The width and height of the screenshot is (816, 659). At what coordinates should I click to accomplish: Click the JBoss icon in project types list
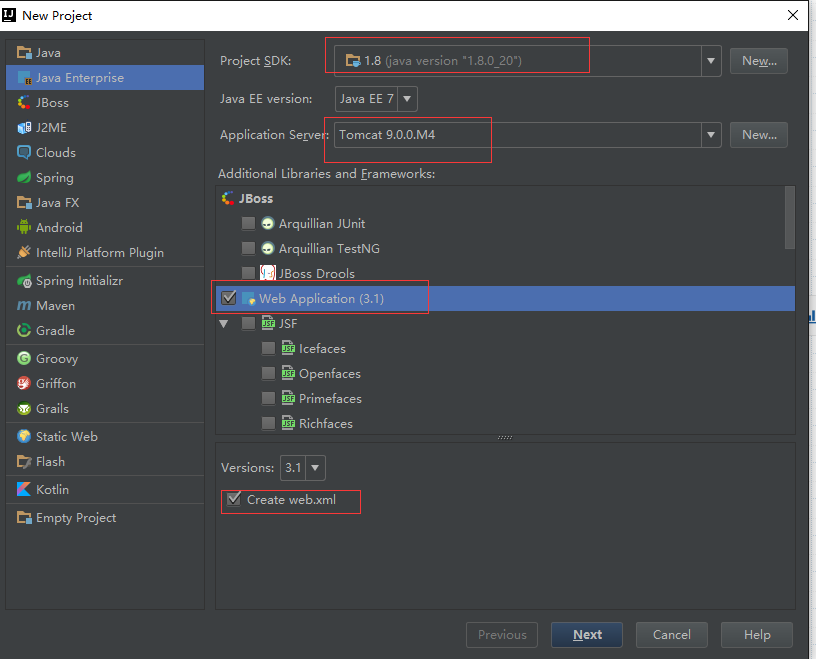(24, 103)
